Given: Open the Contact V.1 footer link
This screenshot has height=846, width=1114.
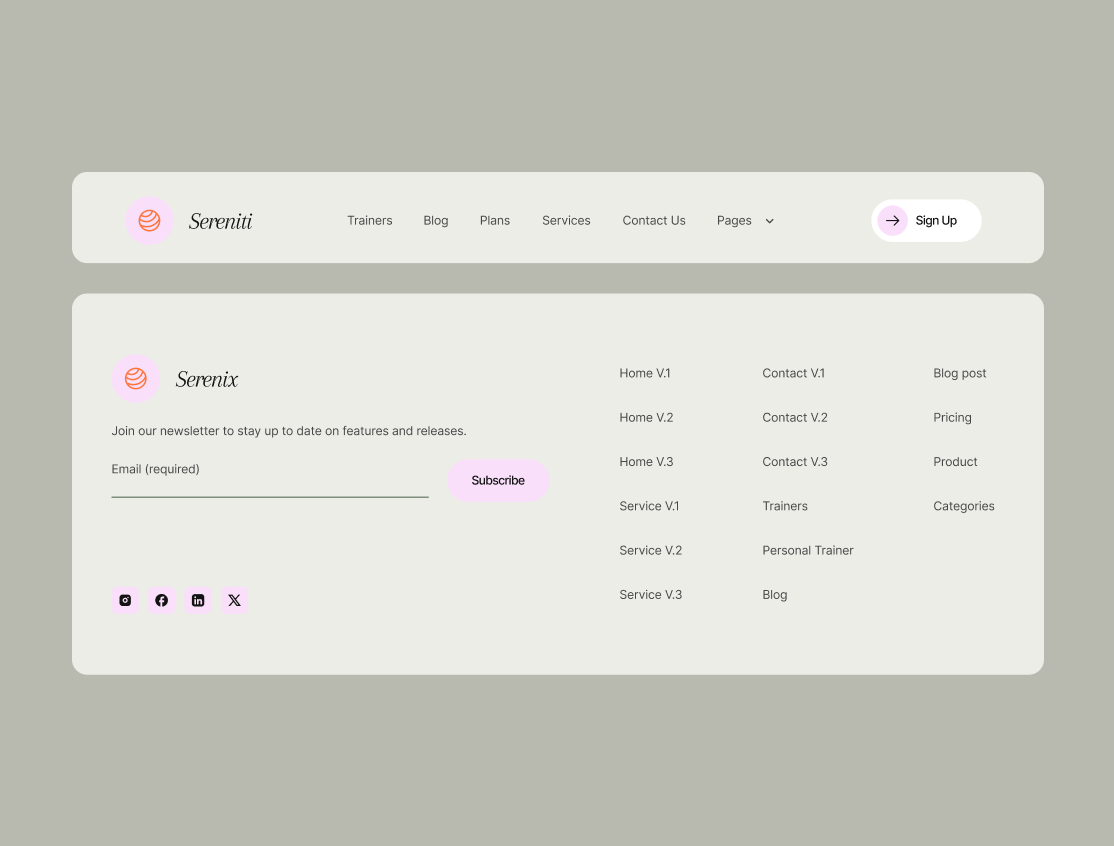Looking at the screenshot, I should [793, 374].
